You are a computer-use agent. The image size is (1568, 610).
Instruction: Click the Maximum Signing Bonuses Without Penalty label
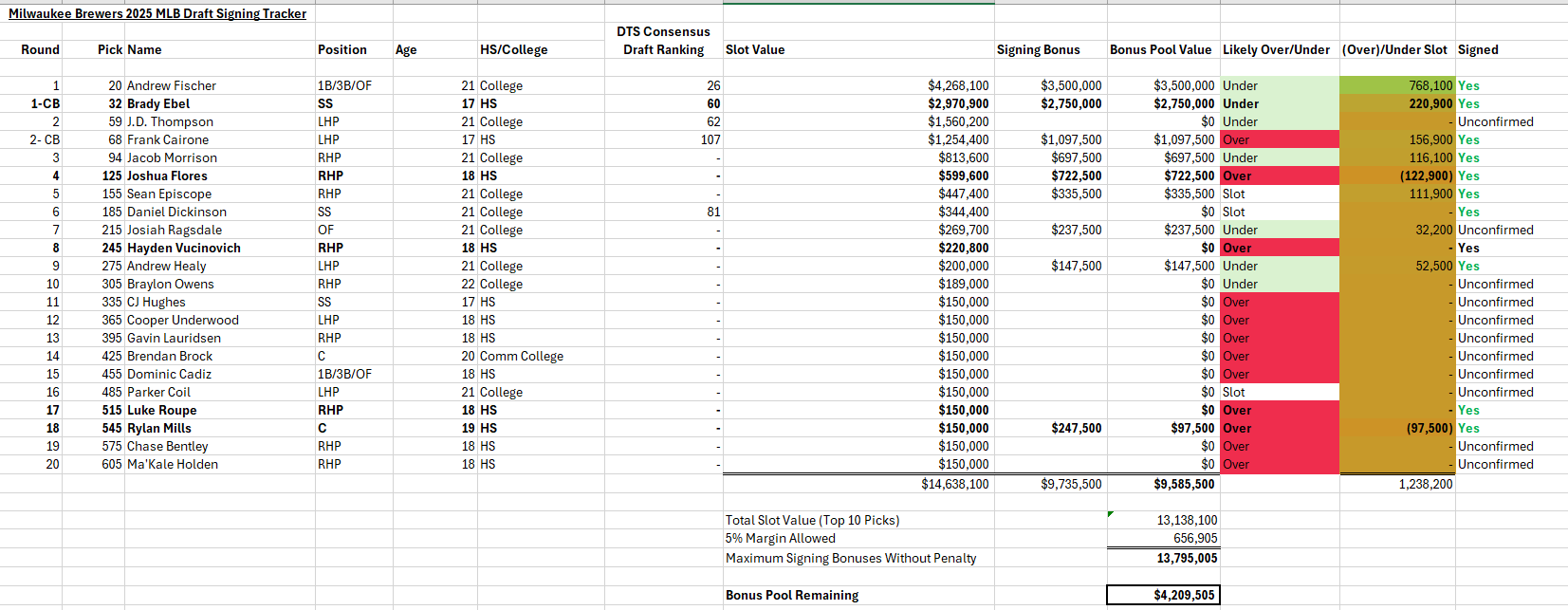pos(851,559)
